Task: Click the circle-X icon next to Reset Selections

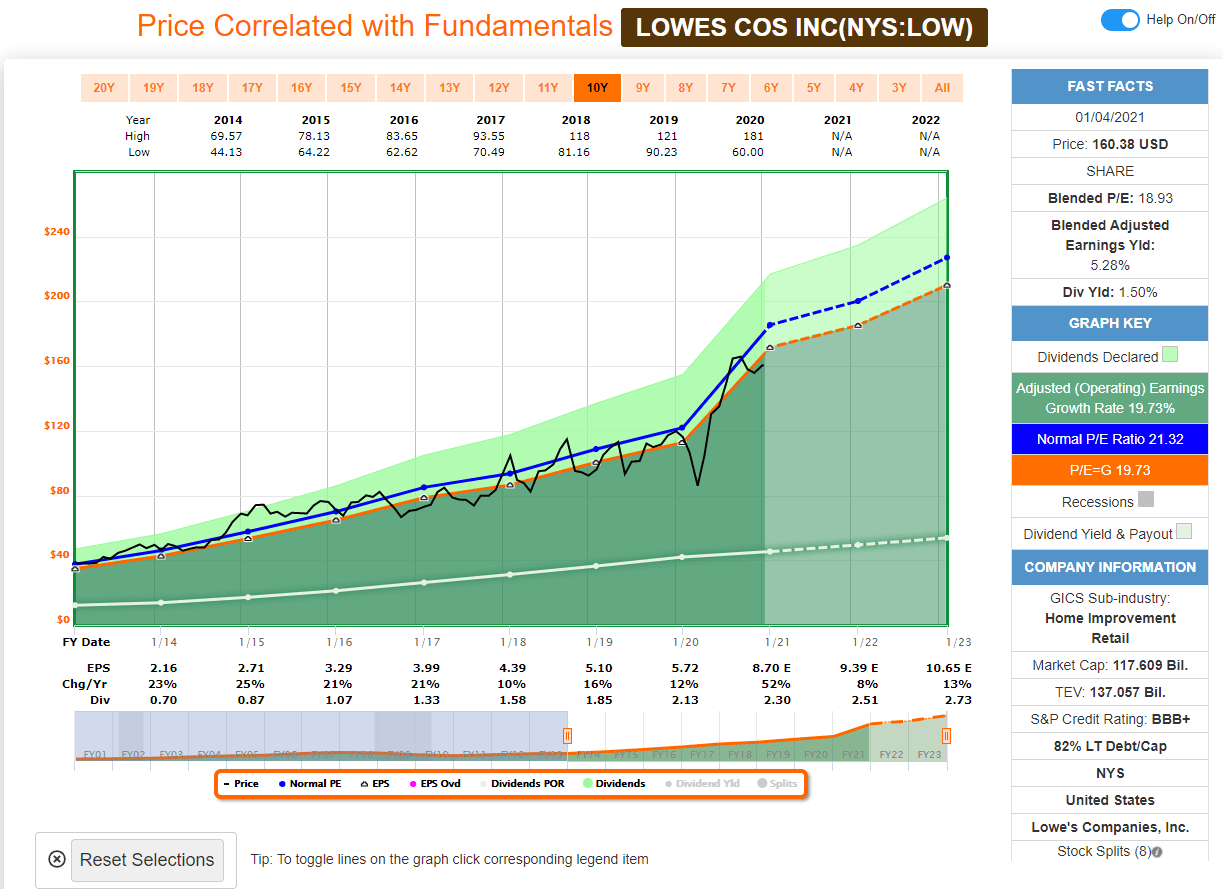Action: [x=57, y=860]
